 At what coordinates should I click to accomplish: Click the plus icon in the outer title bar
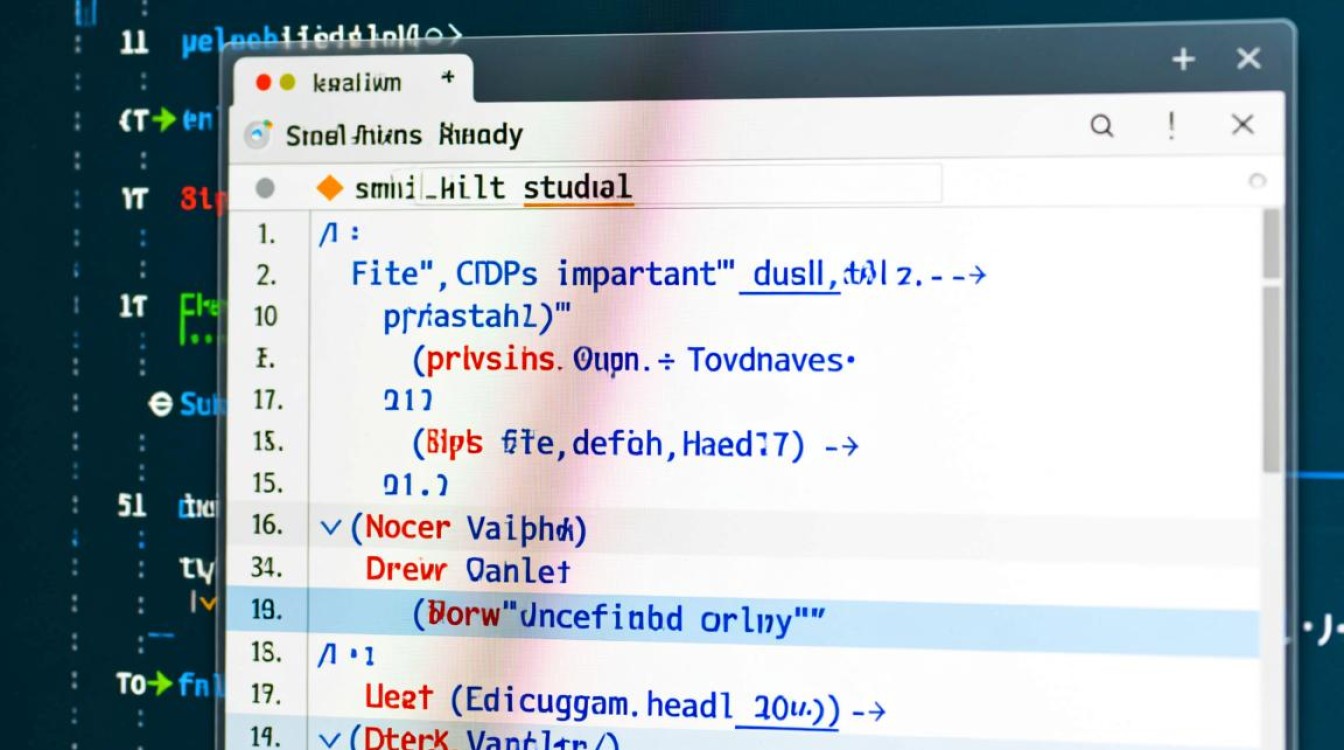(x=1184, y=60)
